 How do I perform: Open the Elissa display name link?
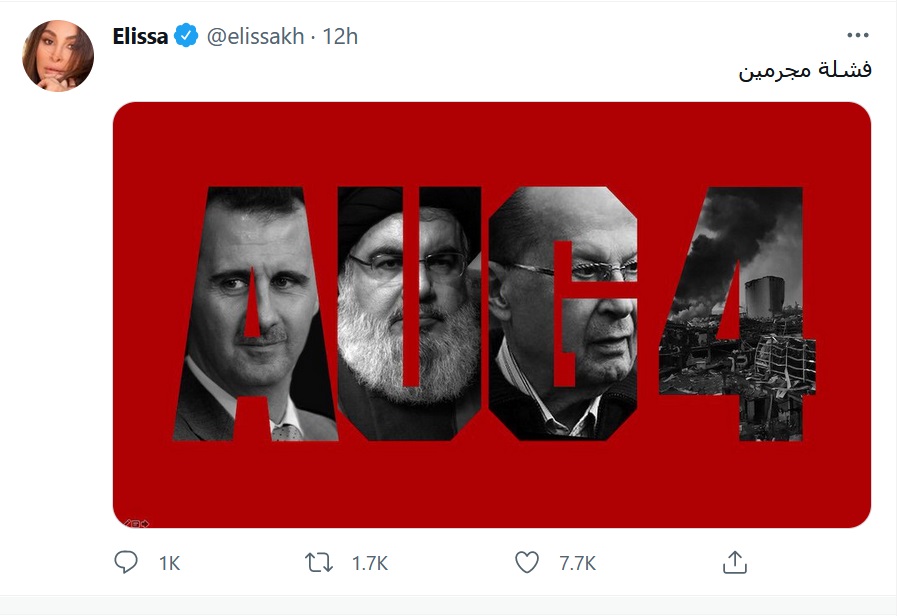[141, 36]
